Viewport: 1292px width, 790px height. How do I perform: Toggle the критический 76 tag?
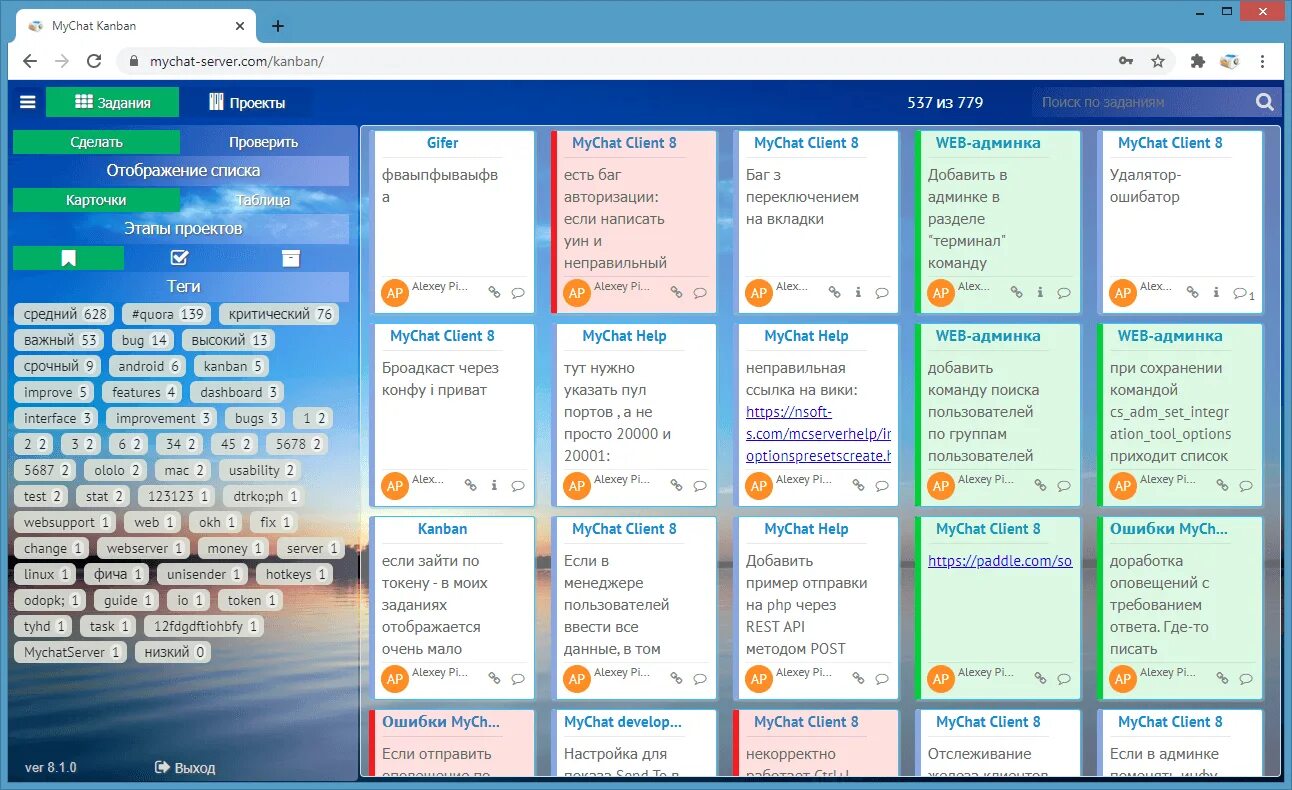[x=279, y=314]
